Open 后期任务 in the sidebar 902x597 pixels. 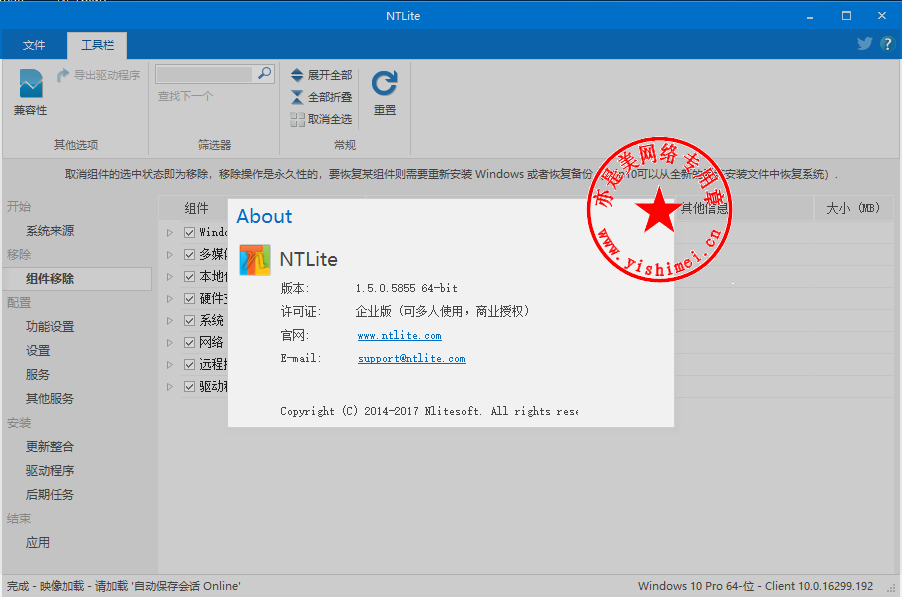50,495
